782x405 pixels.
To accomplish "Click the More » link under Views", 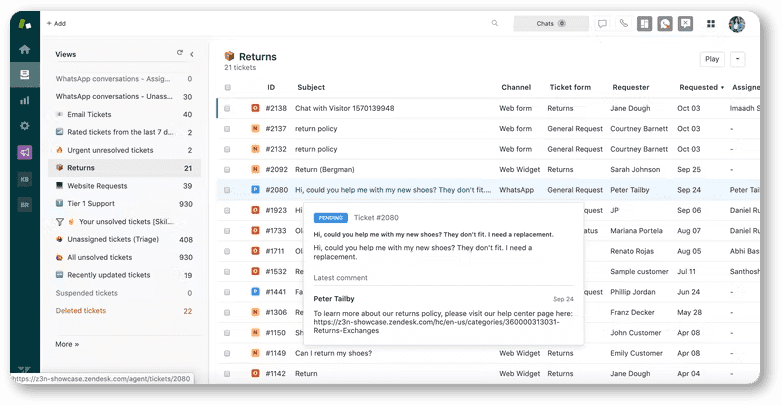I will (67, 344).
